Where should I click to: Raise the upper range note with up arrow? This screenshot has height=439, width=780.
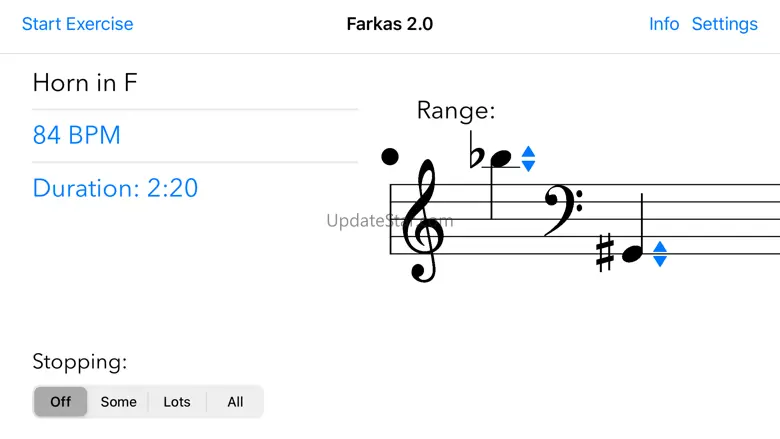click(529, 153)
